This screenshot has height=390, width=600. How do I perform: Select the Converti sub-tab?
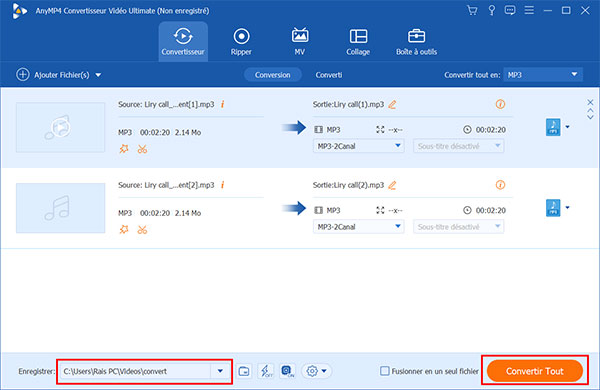click(x=329, y=75)
